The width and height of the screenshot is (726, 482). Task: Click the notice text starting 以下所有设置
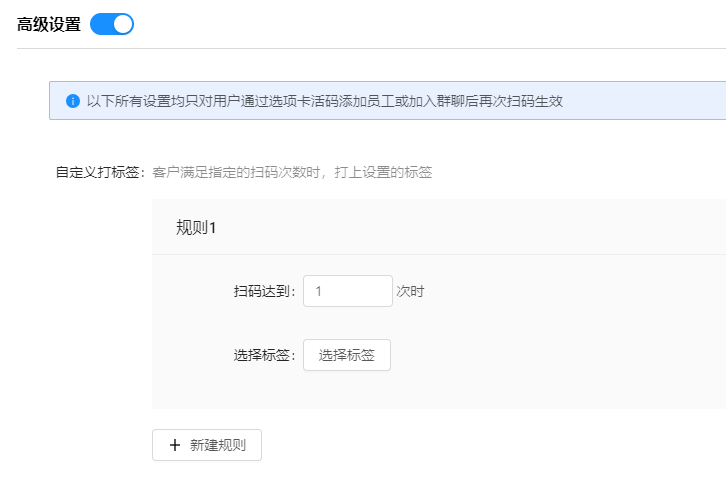(325, 101)
